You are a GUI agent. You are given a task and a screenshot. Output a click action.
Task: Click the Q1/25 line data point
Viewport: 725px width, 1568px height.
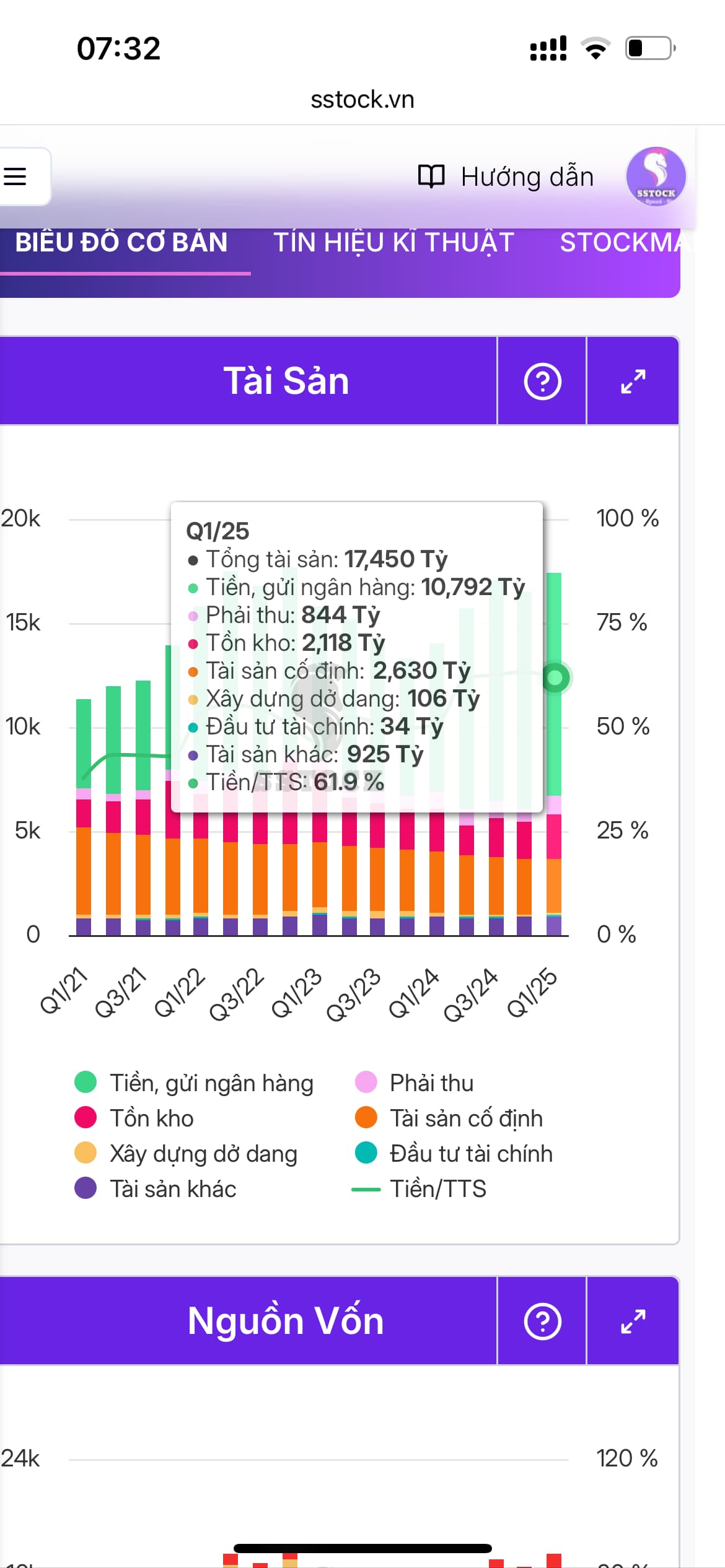click(x=555, y=677)
